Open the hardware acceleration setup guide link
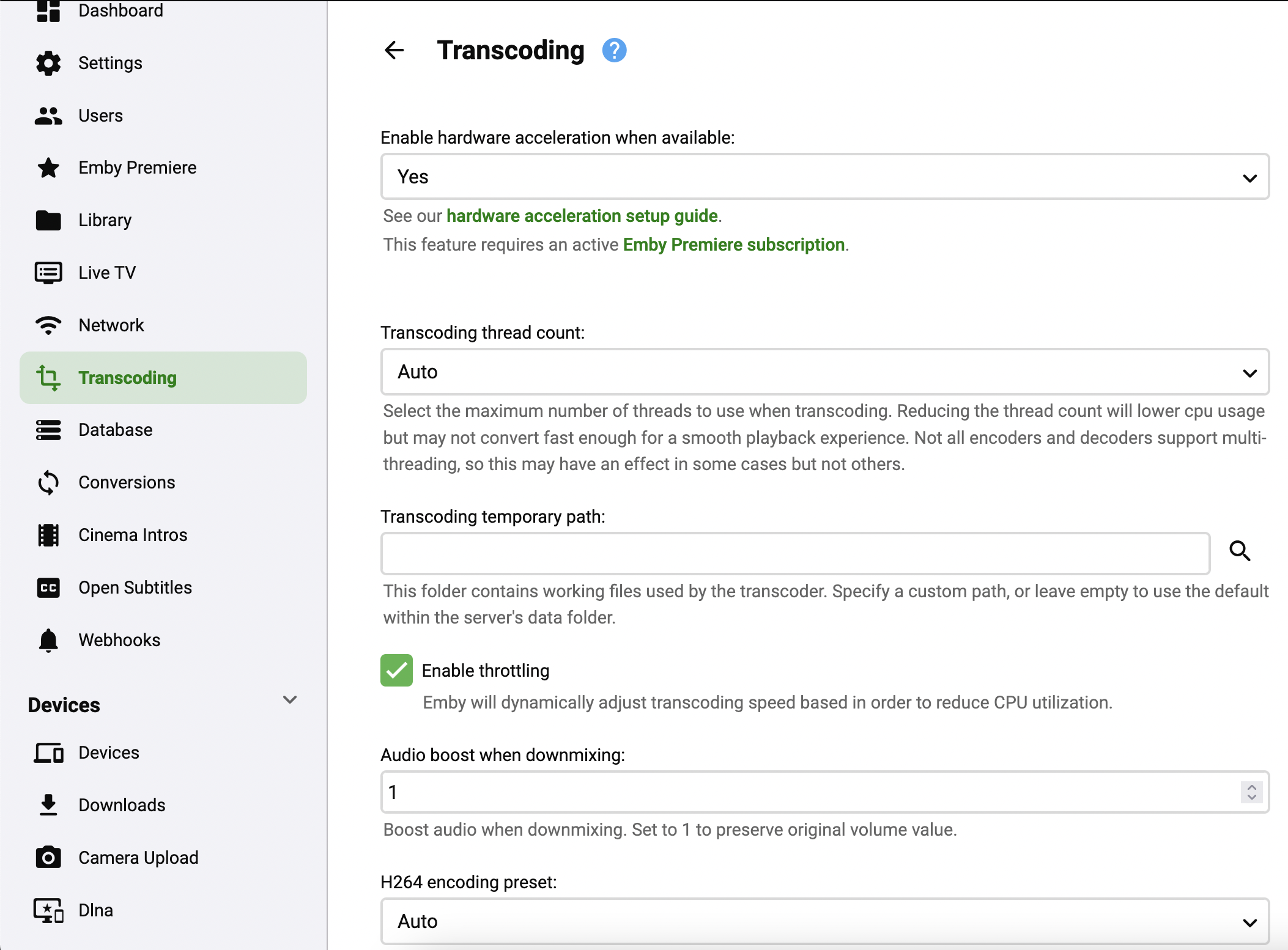The width and height of the screenshot is (1288, 950). click(582, 216)
